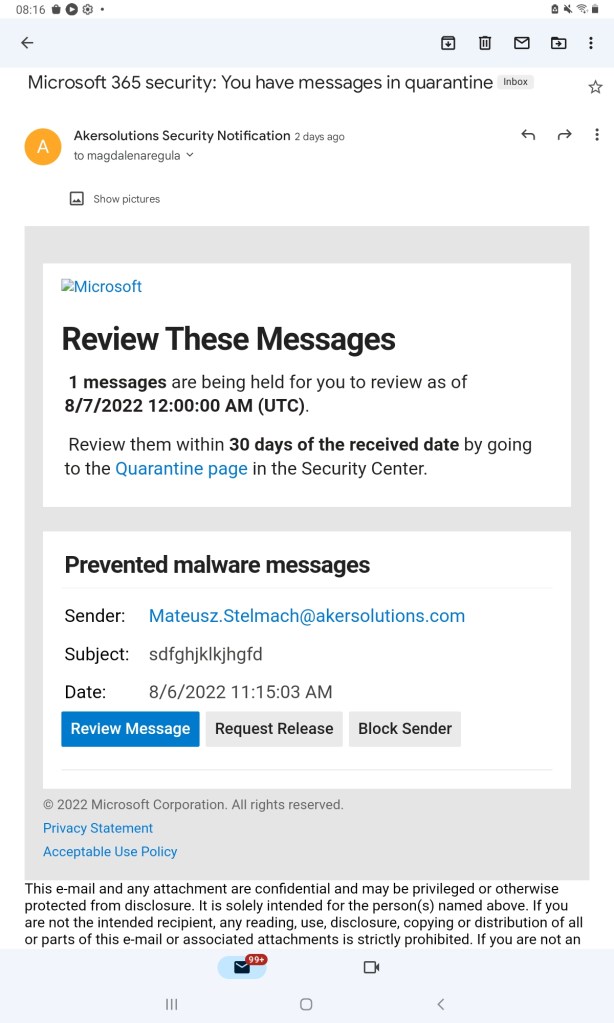Viewport: 614px width, 1023px height.
Task: Star this quarantine email
Action: 595,87
